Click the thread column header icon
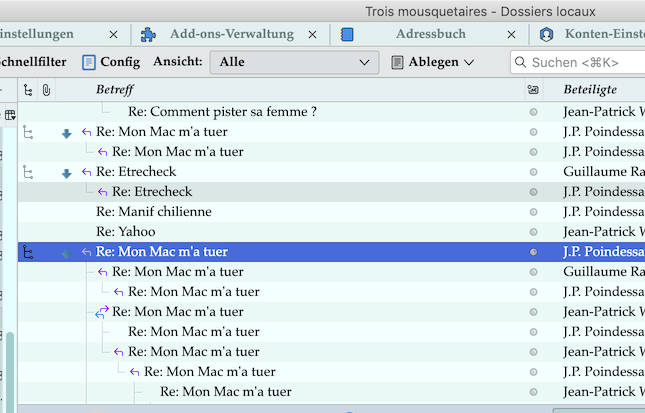This screenshot has height=413, width=645. point(28,90)
